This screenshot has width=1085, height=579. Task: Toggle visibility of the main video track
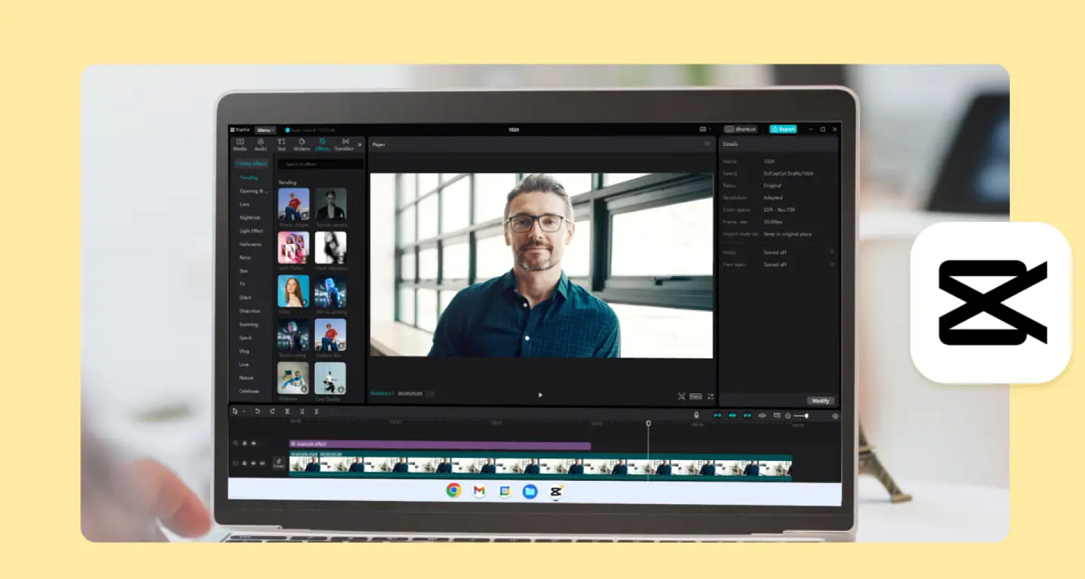tap(254, 464)
